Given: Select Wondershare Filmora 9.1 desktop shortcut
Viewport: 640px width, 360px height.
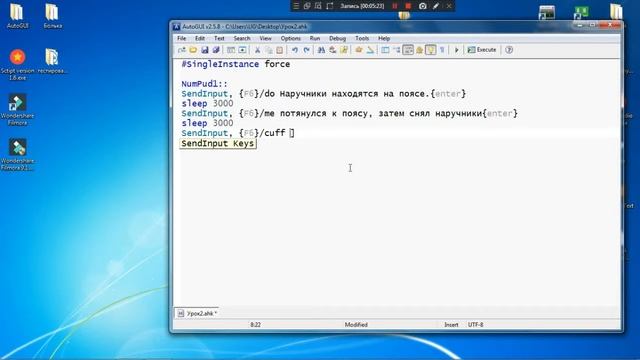Looking at the screenshot, I should click(x=18, y=154).
